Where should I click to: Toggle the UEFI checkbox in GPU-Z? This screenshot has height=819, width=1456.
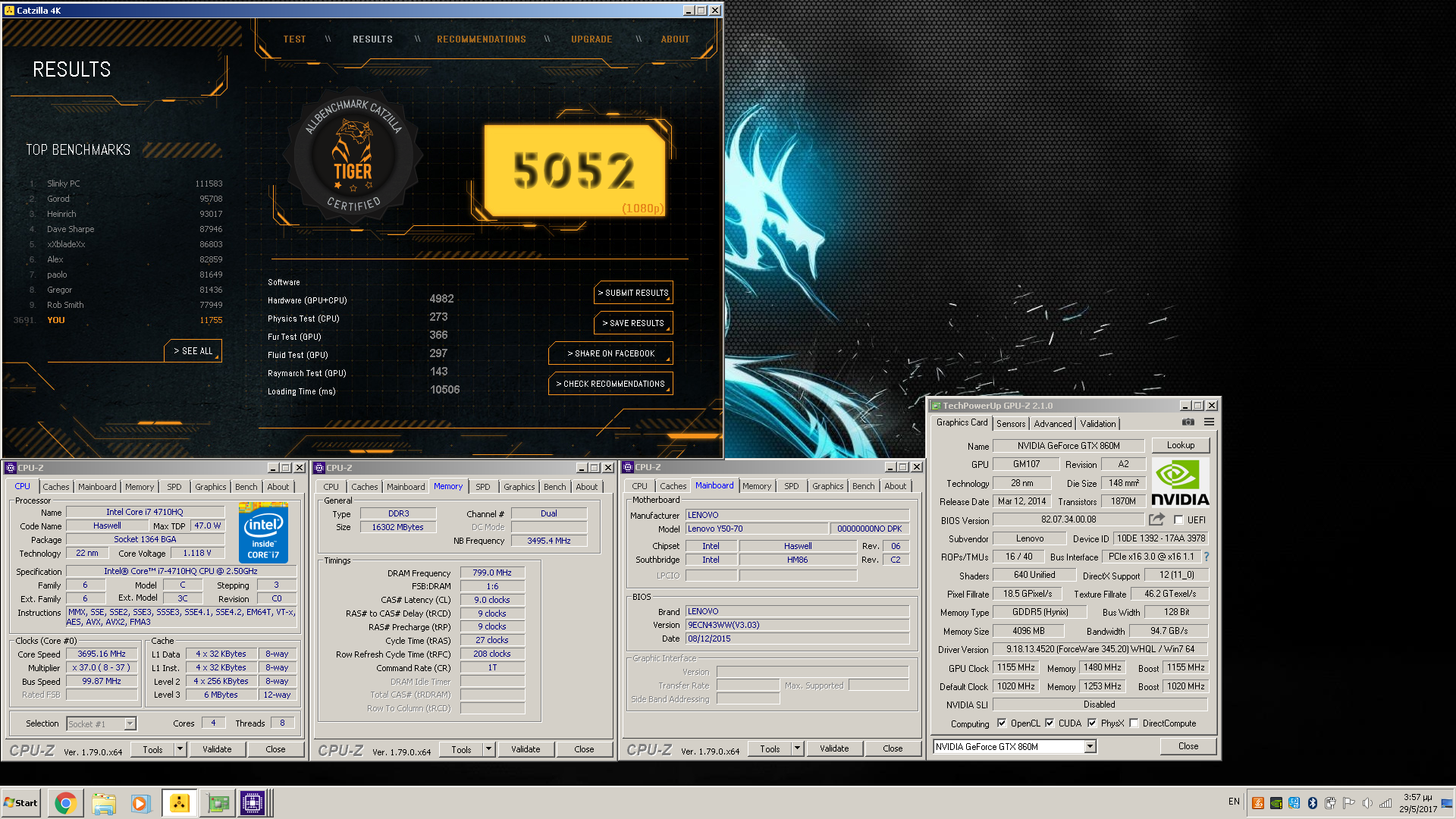(x=1178, y=520)
